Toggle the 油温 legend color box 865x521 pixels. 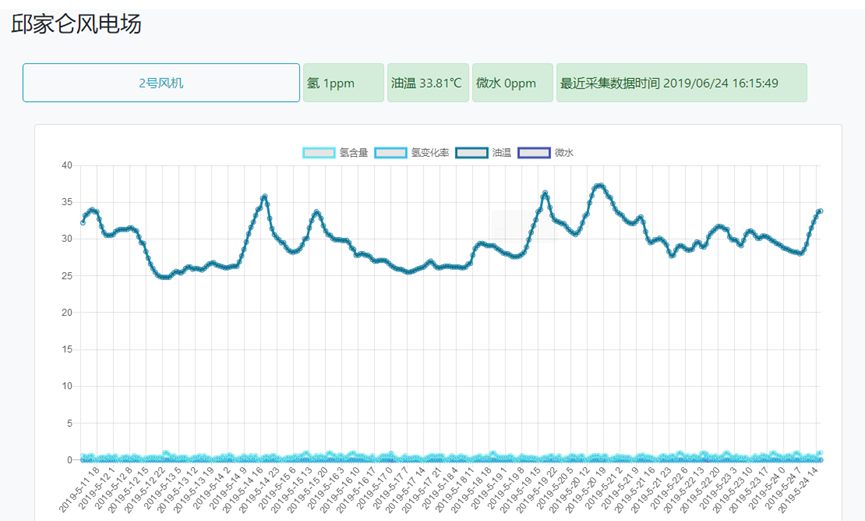471,153
